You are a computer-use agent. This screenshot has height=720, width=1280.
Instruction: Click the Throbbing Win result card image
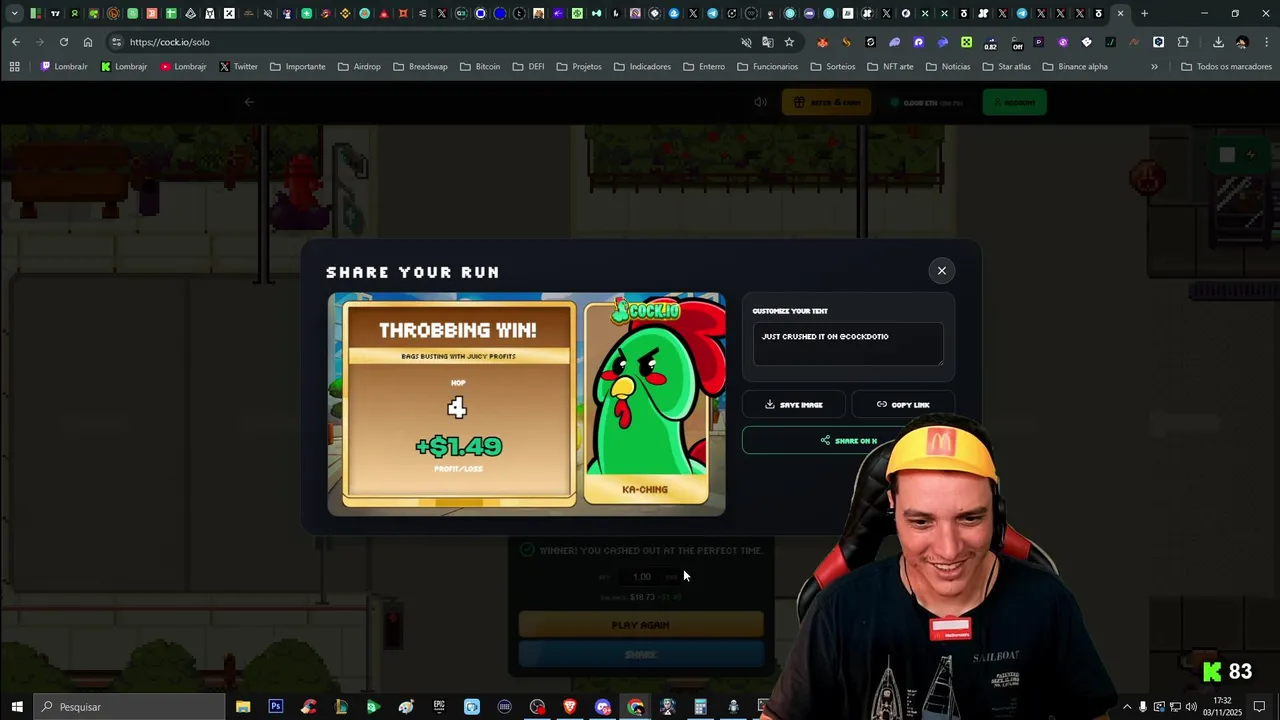[526, 404]
